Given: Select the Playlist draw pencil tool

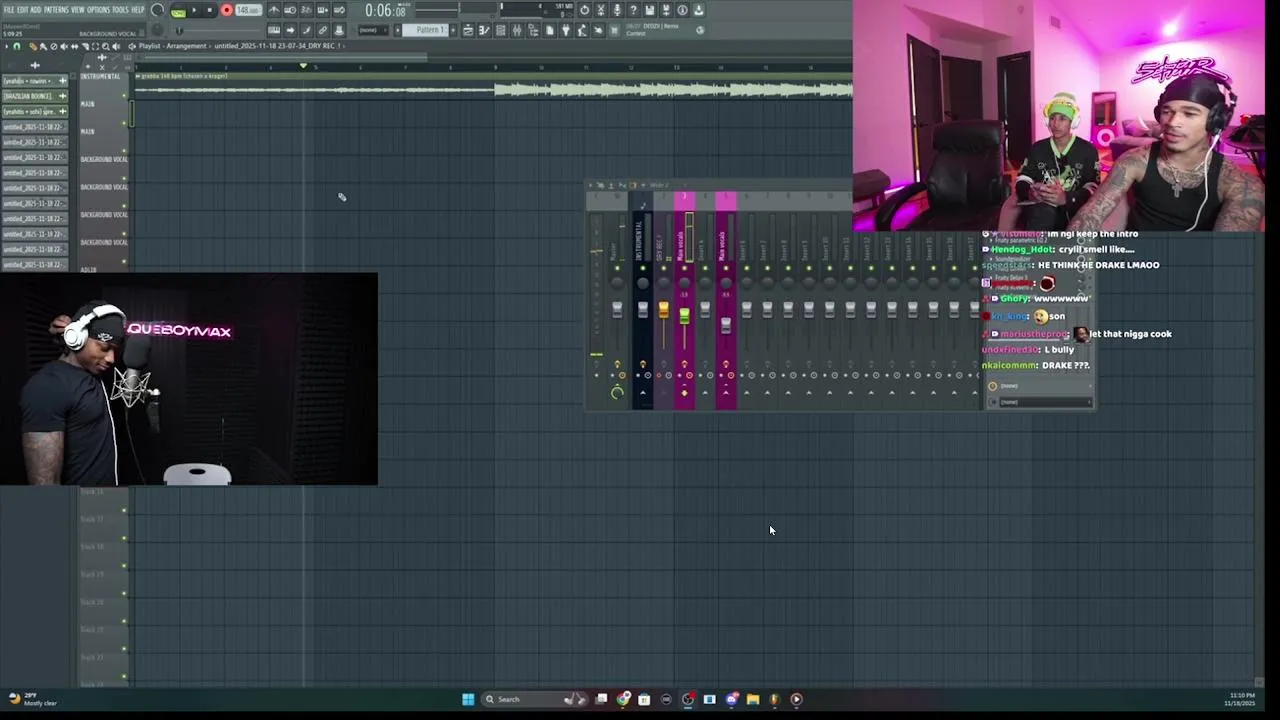Looking at the screenshot, I should pos(33,46).
